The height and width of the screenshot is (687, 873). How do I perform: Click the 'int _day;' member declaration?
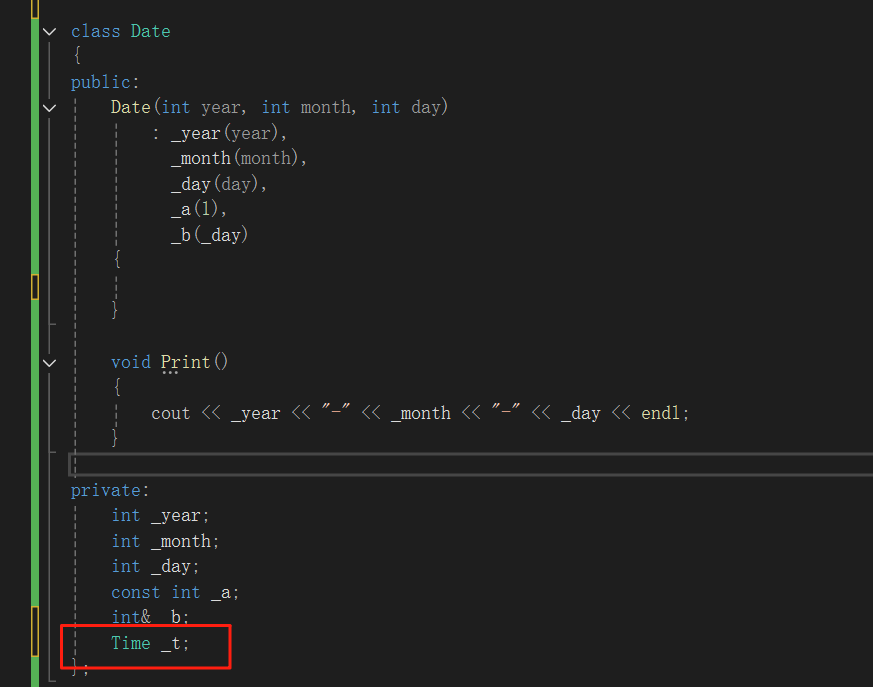click(x=155, y=567)
